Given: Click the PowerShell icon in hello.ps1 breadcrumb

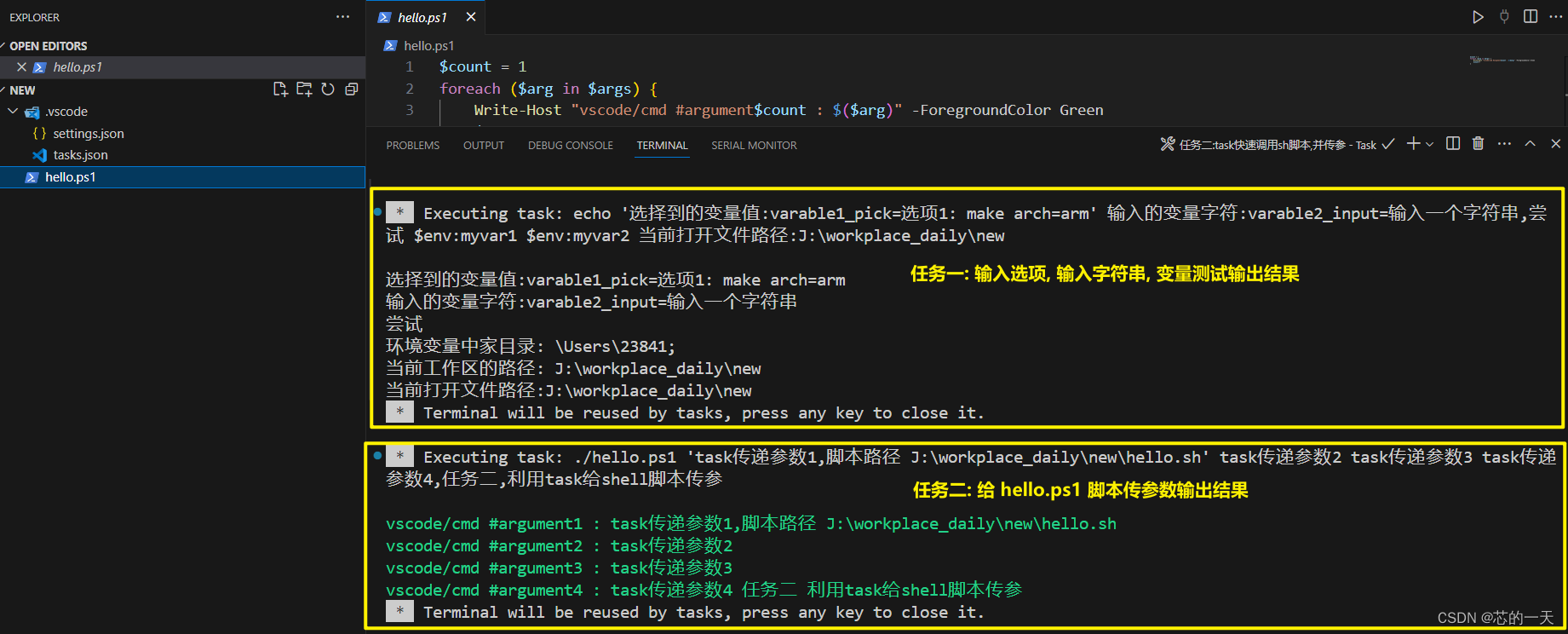Looking at the screenshot, I should 390,46.
